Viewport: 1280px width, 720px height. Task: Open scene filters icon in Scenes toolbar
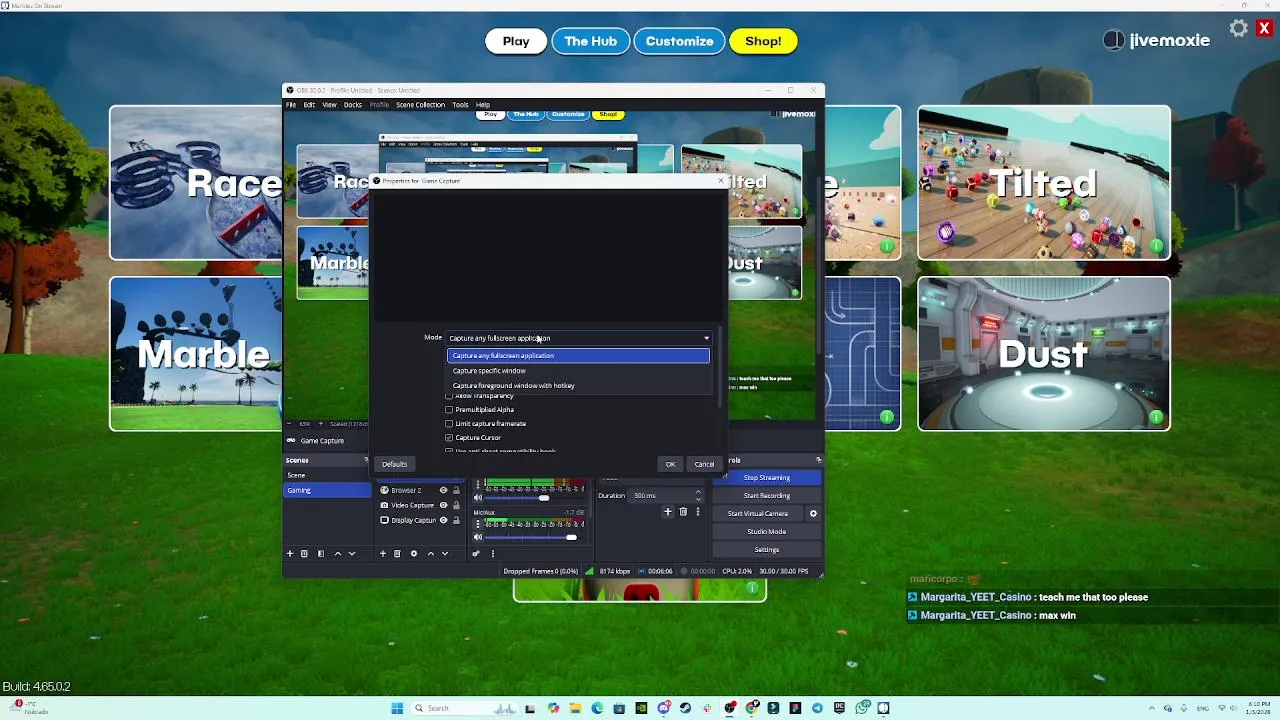[x=321, y=553]
